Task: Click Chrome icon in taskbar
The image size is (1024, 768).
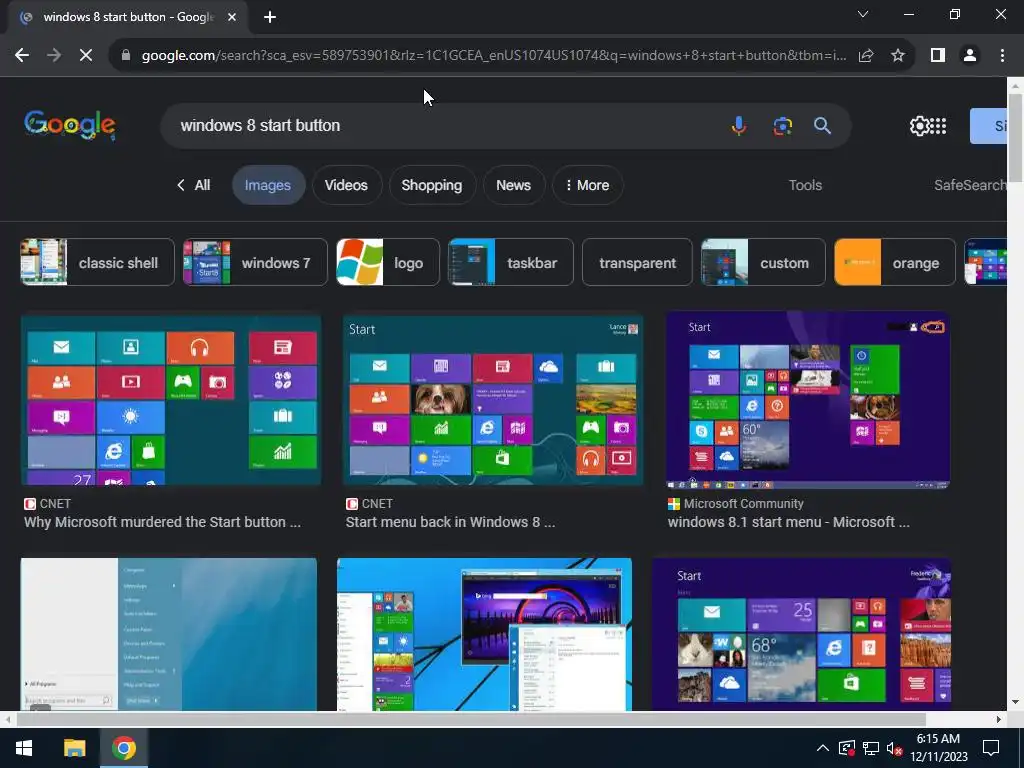Action: [x=123, y=748]
